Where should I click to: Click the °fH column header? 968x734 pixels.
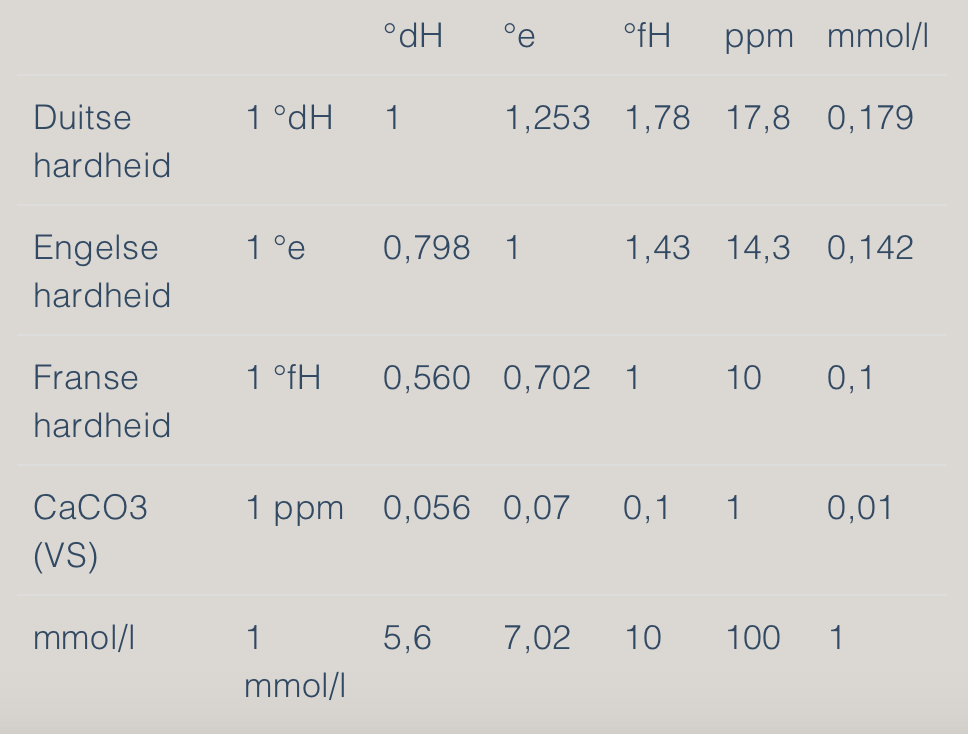(x=646, y=37)
